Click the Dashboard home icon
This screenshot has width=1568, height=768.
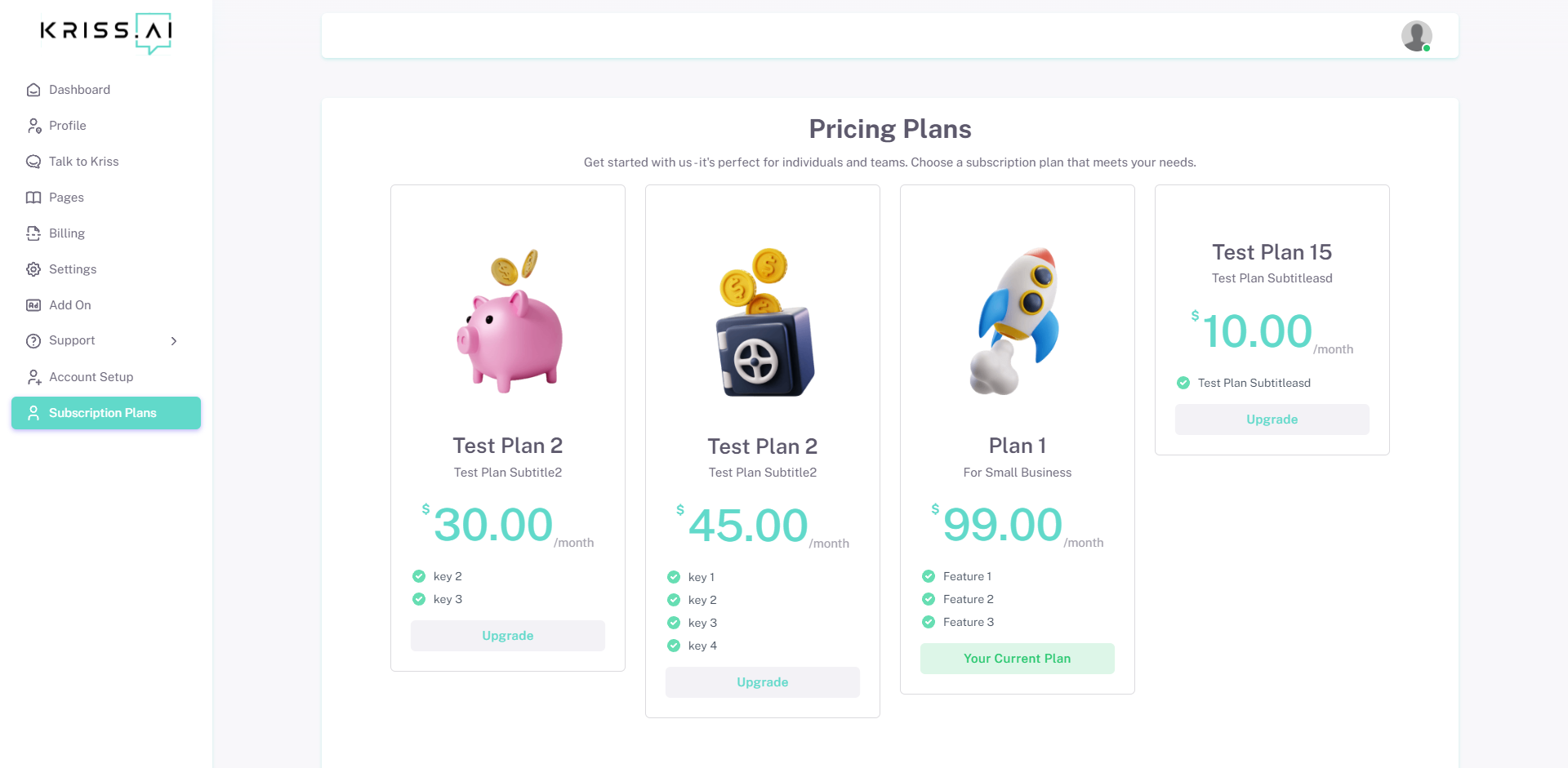[x=33, y=90]
